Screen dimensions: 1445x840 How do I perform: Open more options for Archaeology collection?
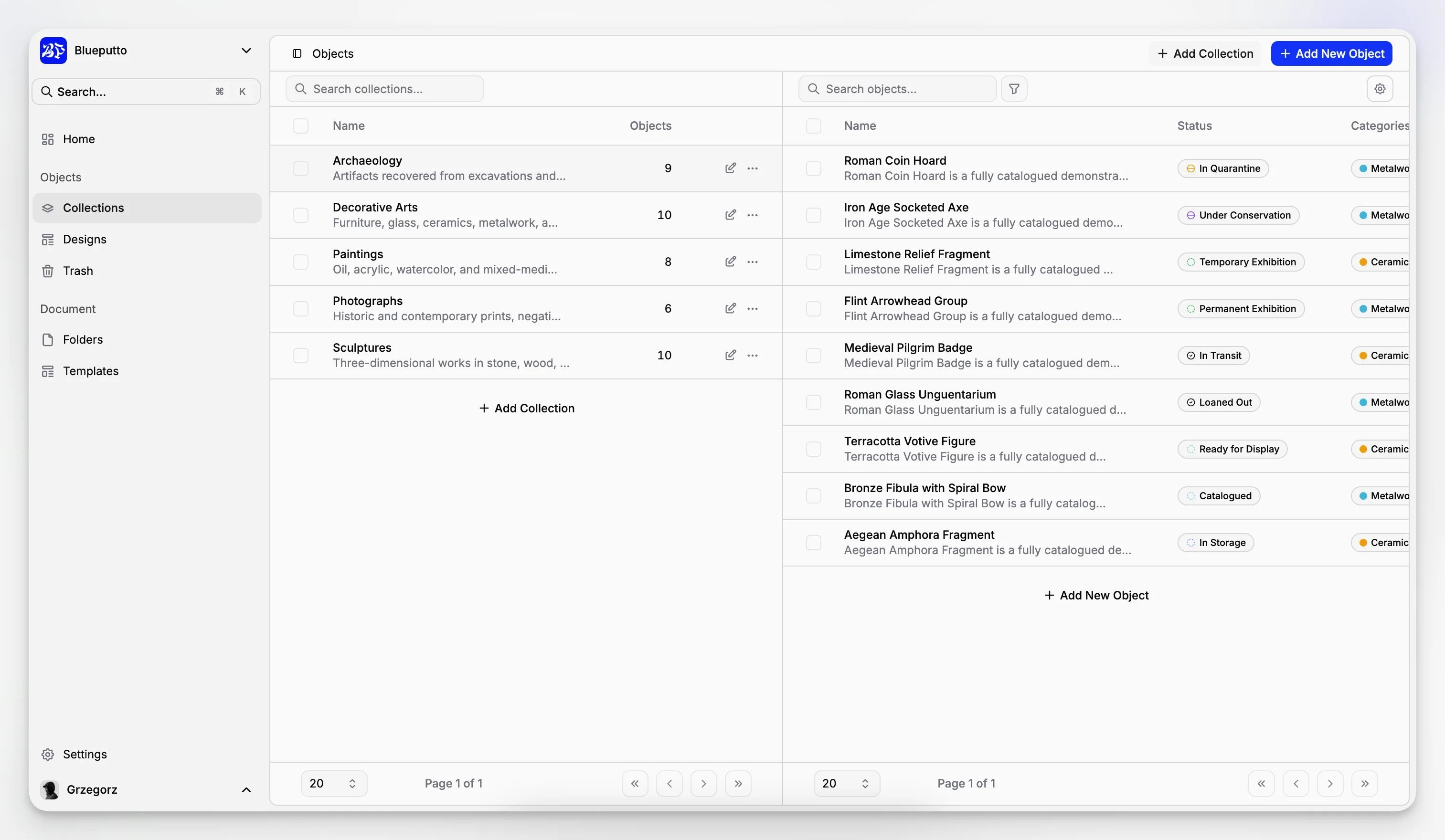(752, 168)
